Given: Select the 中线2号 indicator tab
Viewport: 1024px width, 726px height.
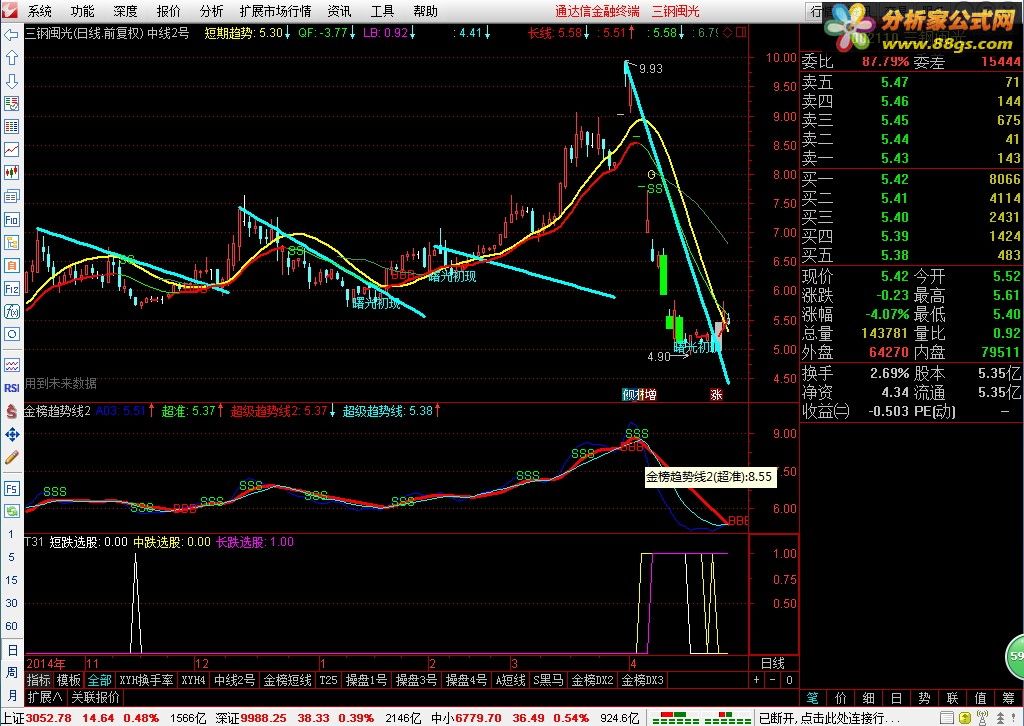Looking at the screenshot, I should 234,680.
